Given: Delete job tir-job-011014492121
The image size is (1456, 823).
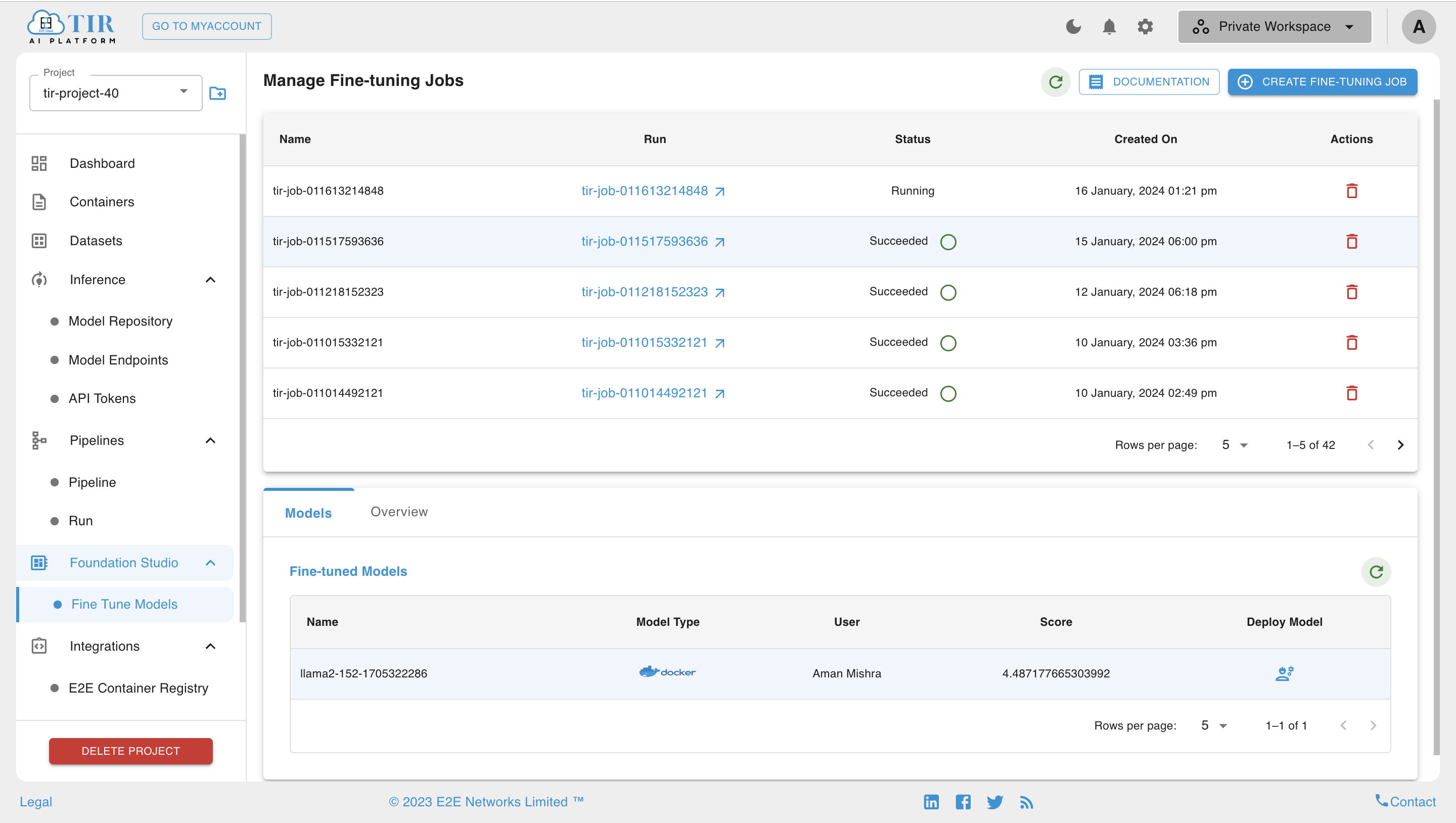Looking at the screenshot, I should 1351,393.
